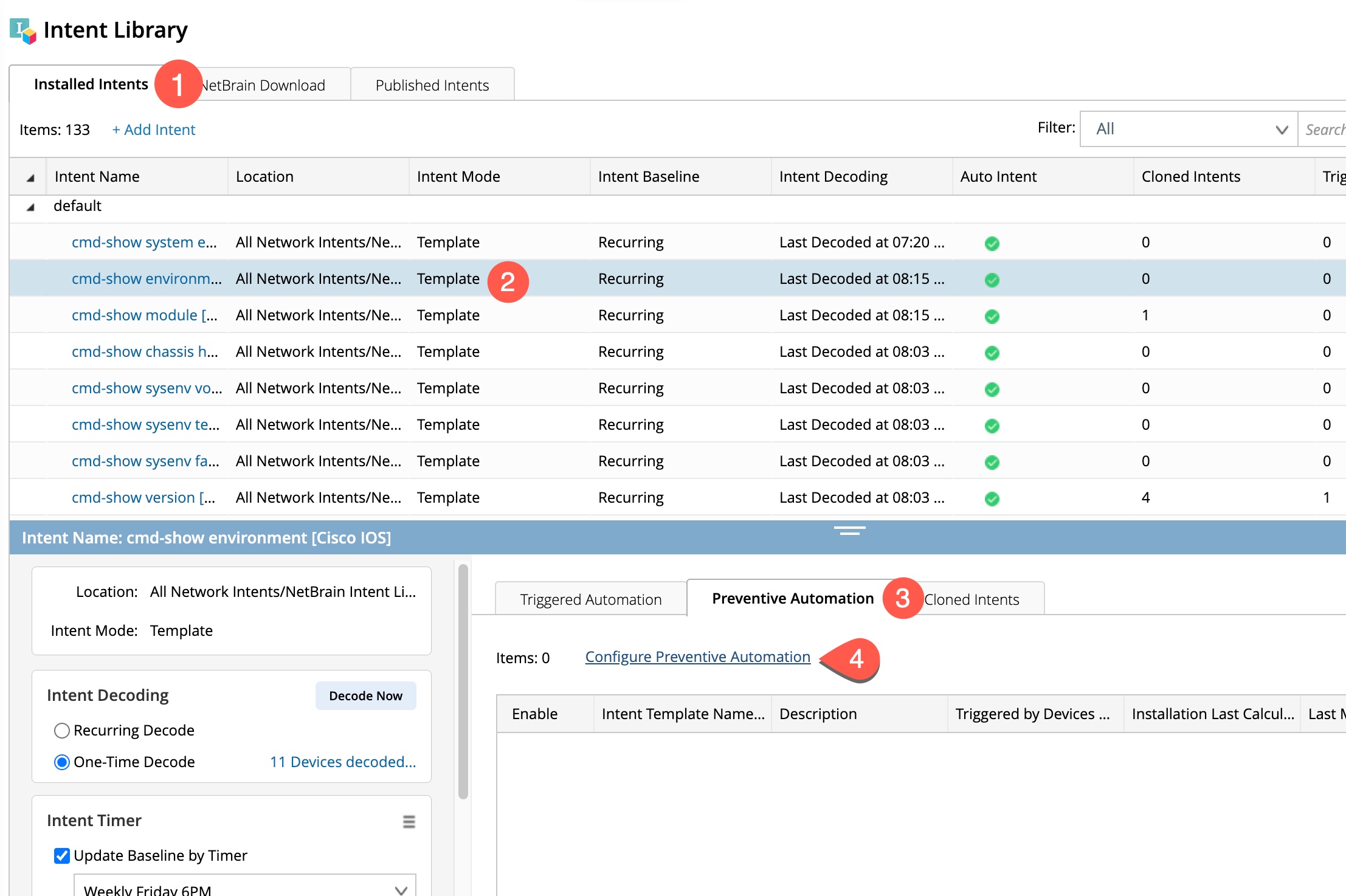The image size is (1346, 896).
Task: Click the Intent Library logo icon
Action: click(23, 31)
